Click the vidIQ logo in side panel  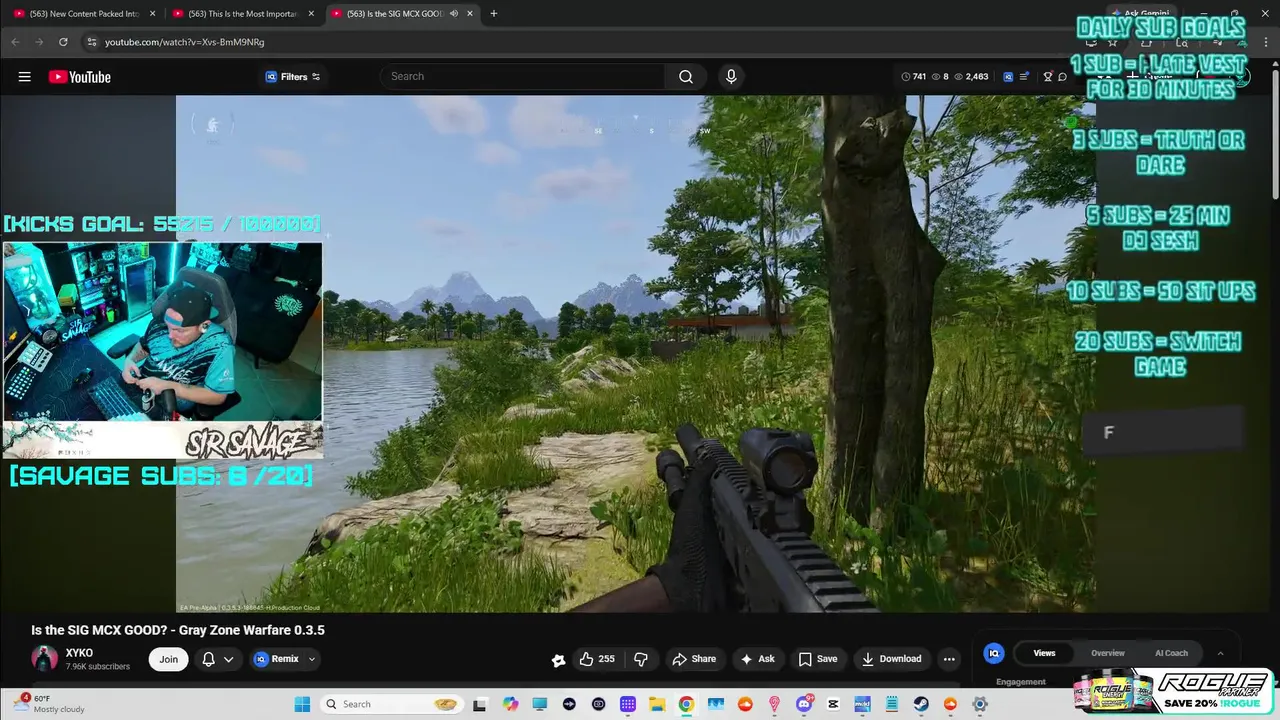[994, 653]
